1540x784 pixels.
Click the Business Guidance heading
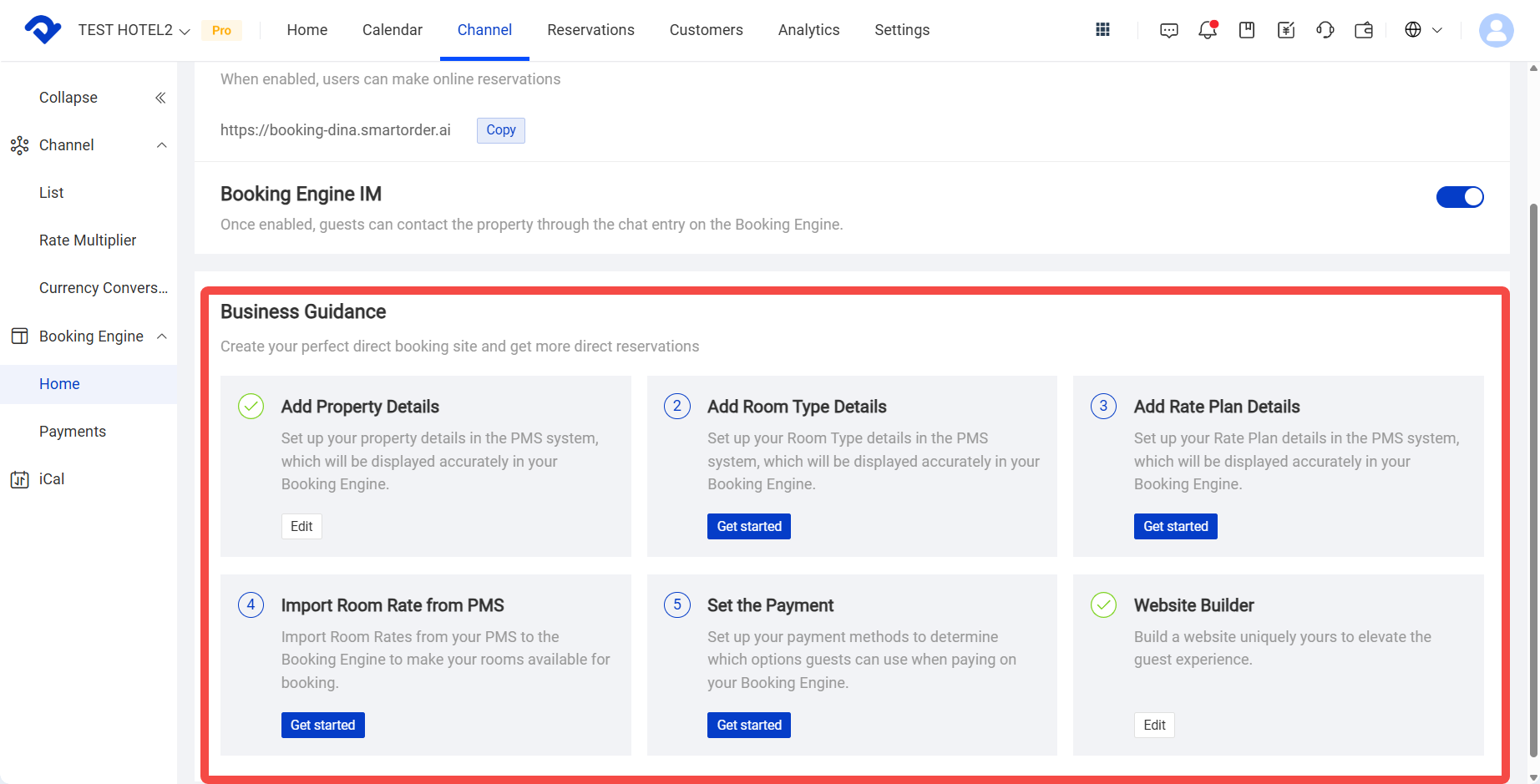(x=303, y=311)
